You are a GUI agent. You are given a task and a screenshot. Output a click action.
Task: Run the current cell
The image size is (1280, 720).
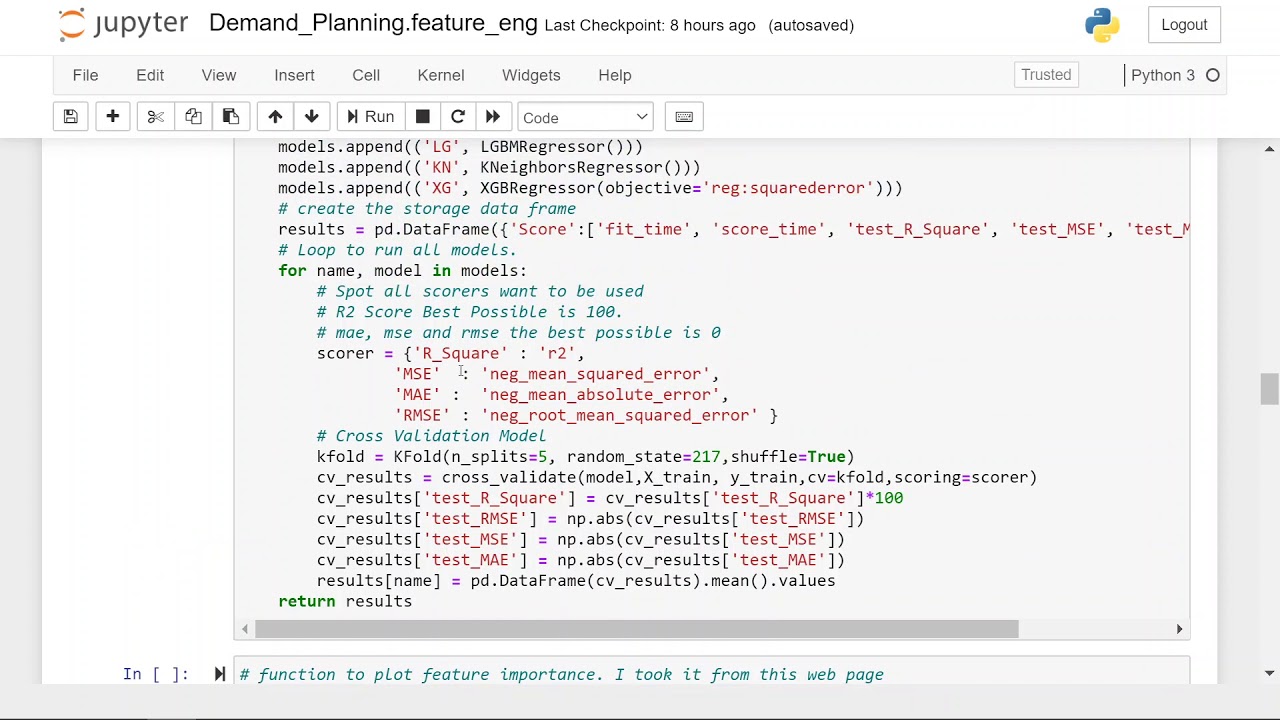[370, 117]
